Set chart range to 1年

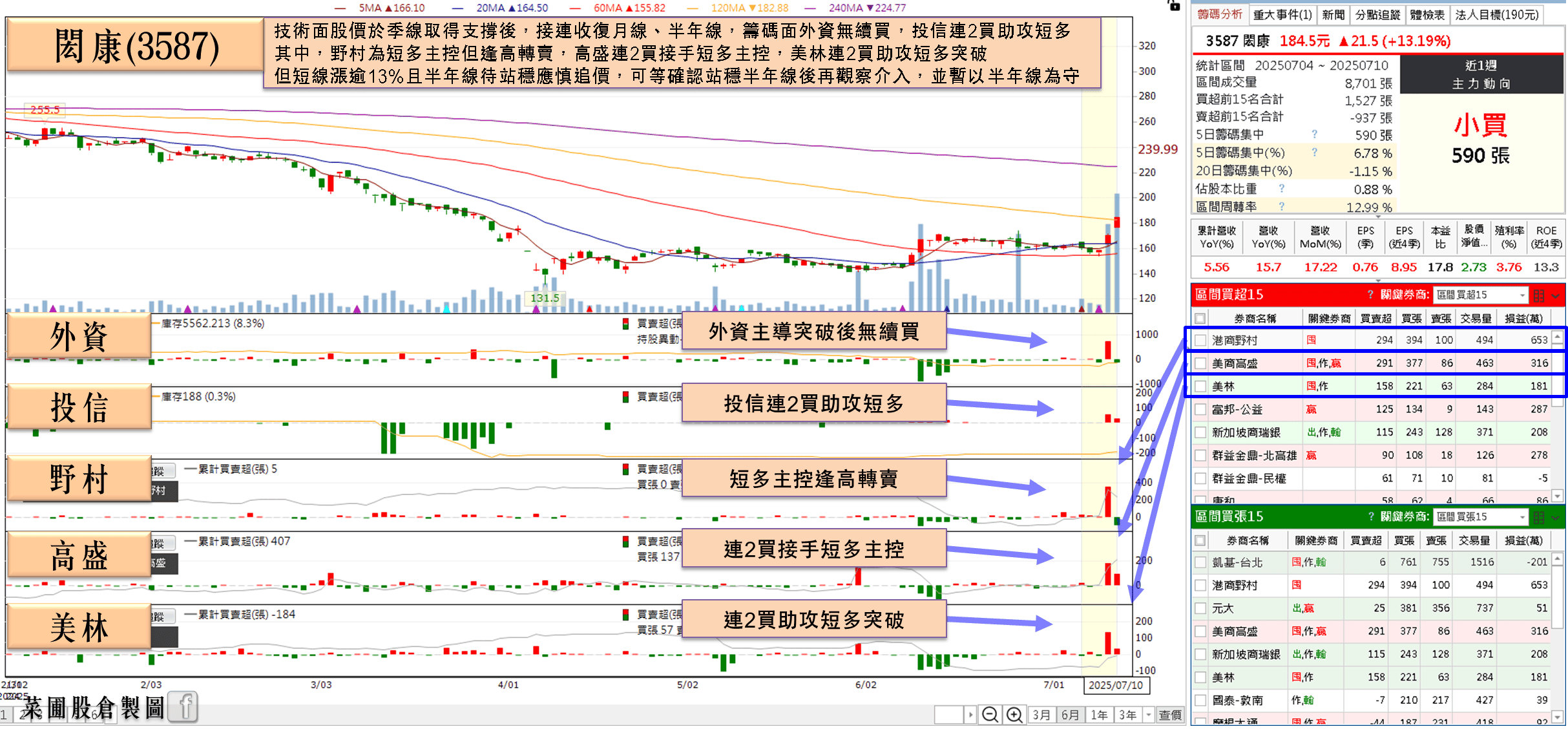(1099, 715)
